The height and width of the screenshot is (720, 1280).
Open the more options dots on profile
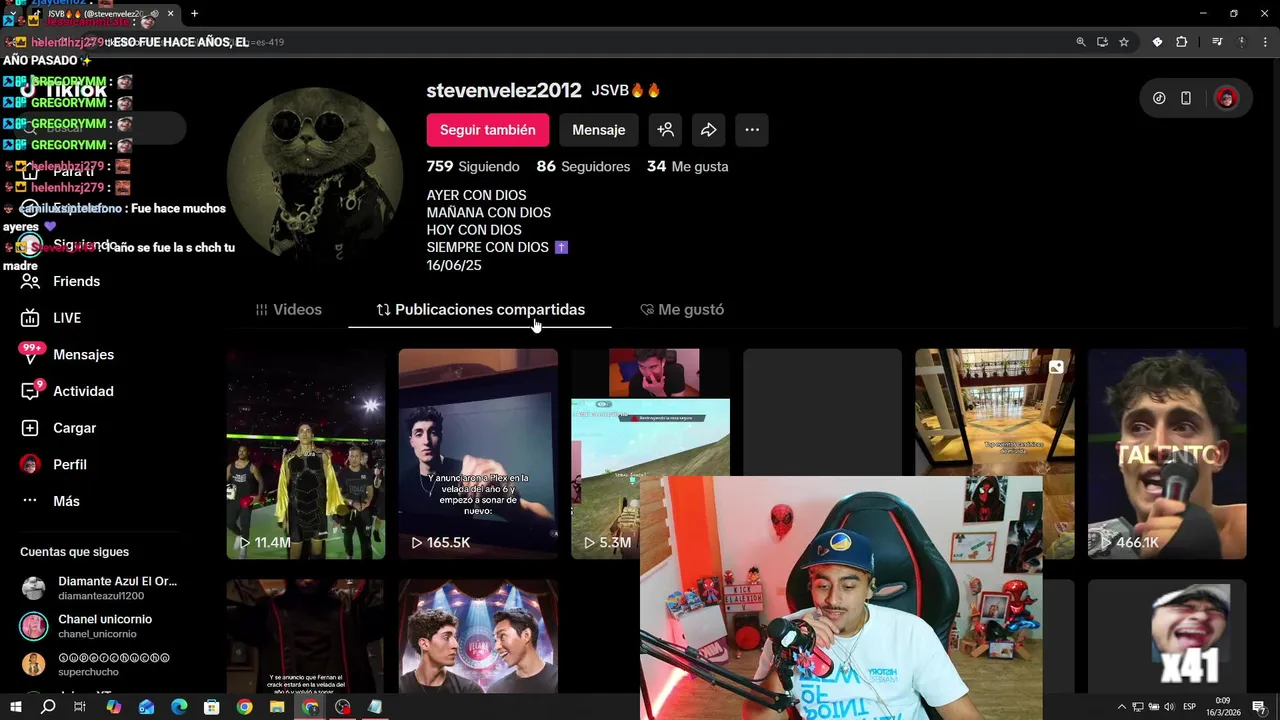coord(752,130)
